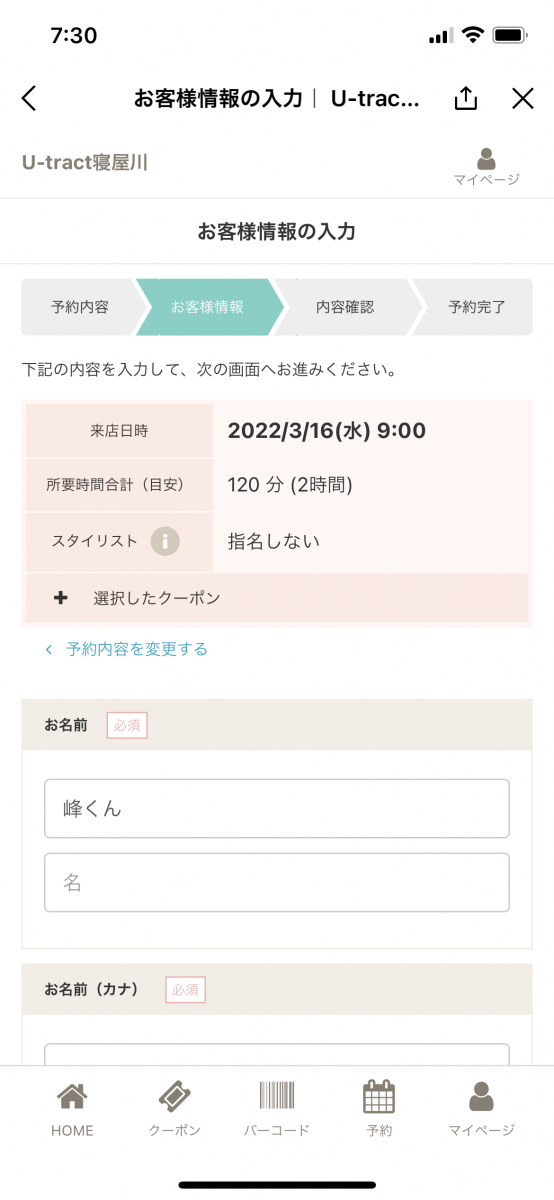Select the 予約内容 step tab
This screenshot has height=1200, width=554.
point(80,307)
